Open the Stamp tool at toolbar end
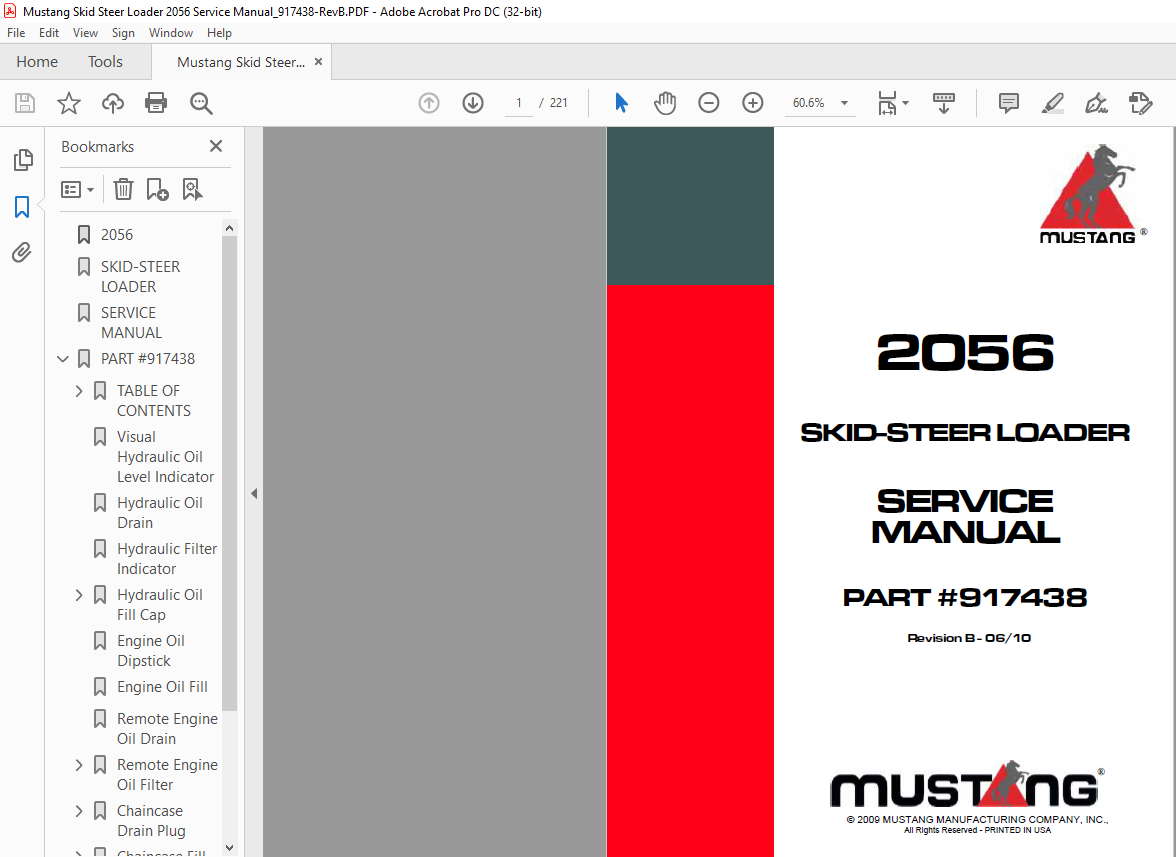1176x857 pixels. pyautogui.click(x=1141, y=103)
